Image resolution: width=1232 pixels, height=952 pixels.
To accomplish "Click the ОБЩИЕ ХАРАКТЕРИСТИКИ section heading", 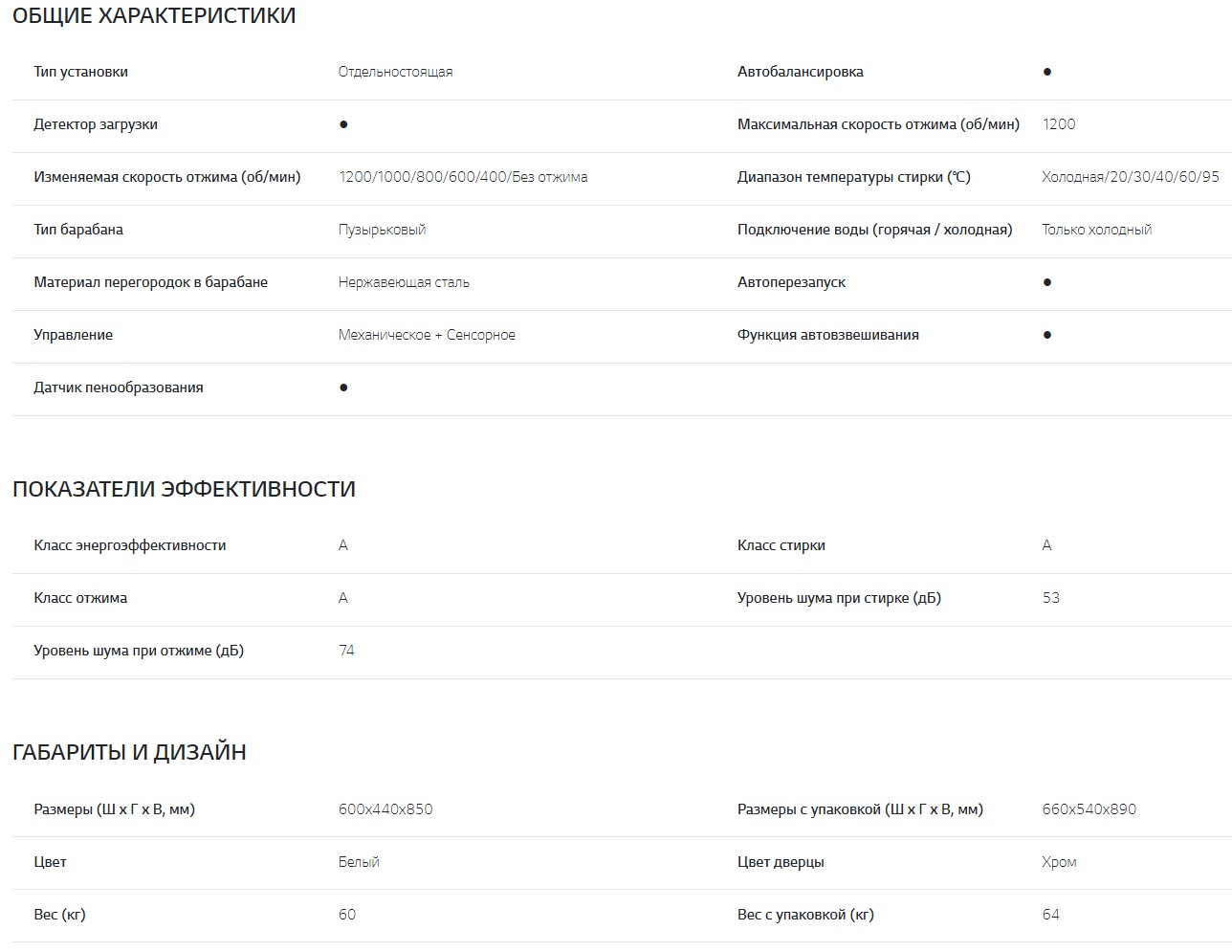I will 154,16.
